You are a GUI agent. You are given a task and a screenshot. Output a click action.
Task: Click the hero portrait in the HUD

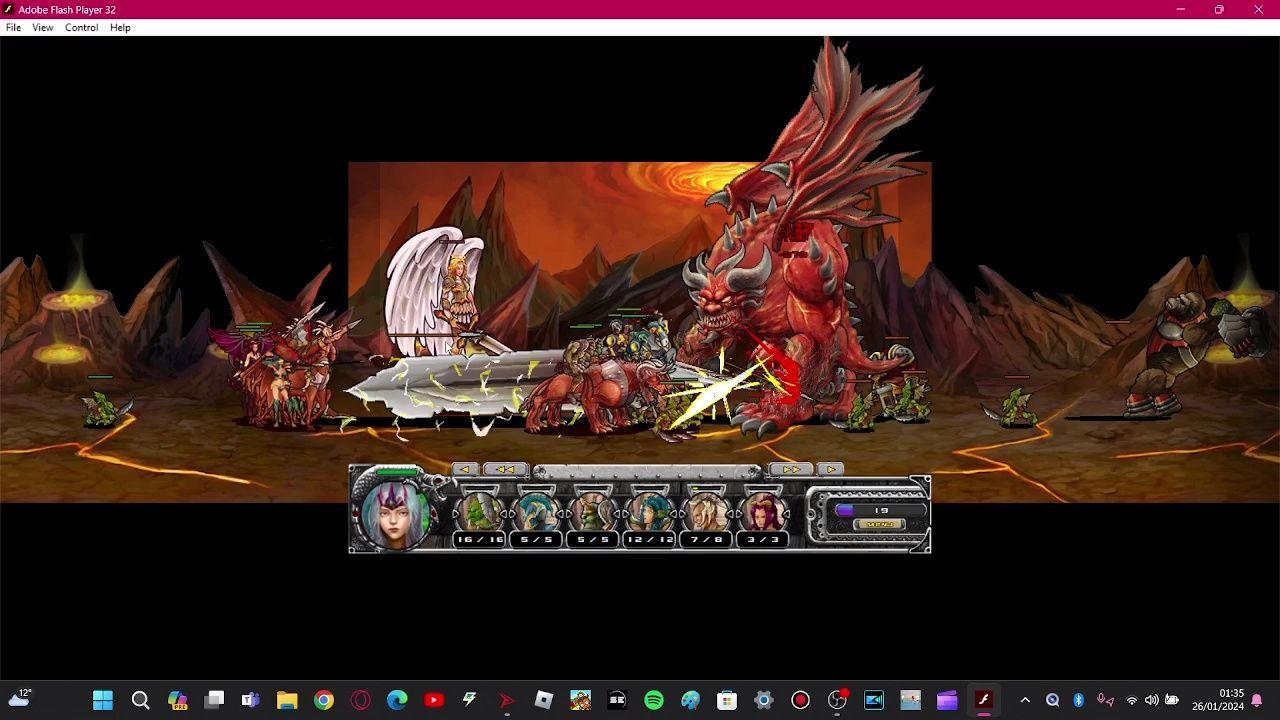[397, 515]
